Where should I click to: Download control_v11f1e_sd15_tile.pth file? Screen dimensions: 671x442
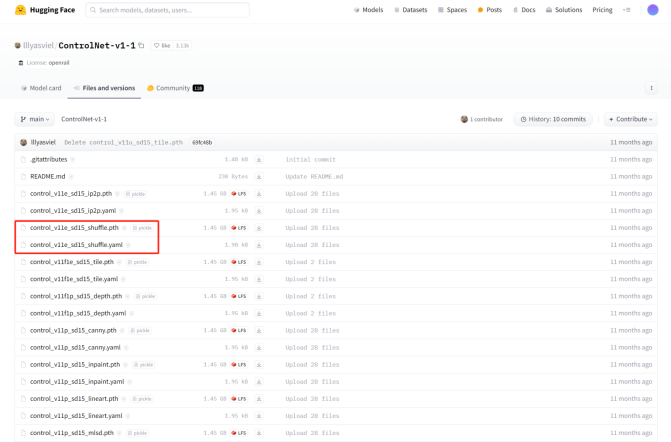[x=259, y=262]
